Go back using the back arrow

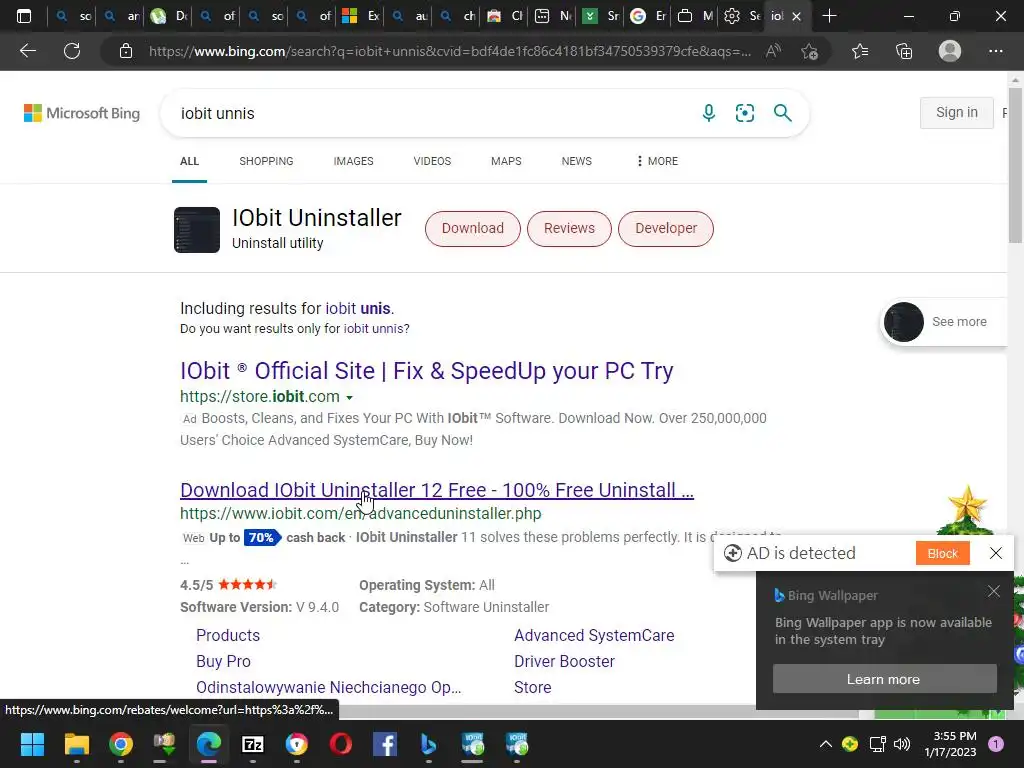pos(28,51)
